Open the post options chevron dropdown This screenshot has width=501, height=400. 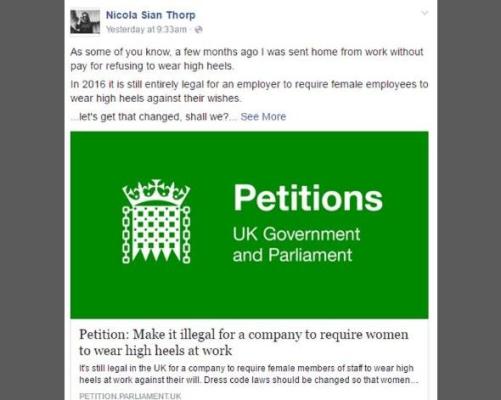pyautogui.click(x=424, y=13)
